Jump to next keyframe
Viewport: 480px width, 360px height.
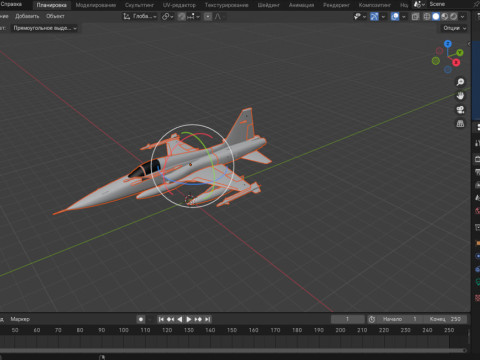(198, 319)
